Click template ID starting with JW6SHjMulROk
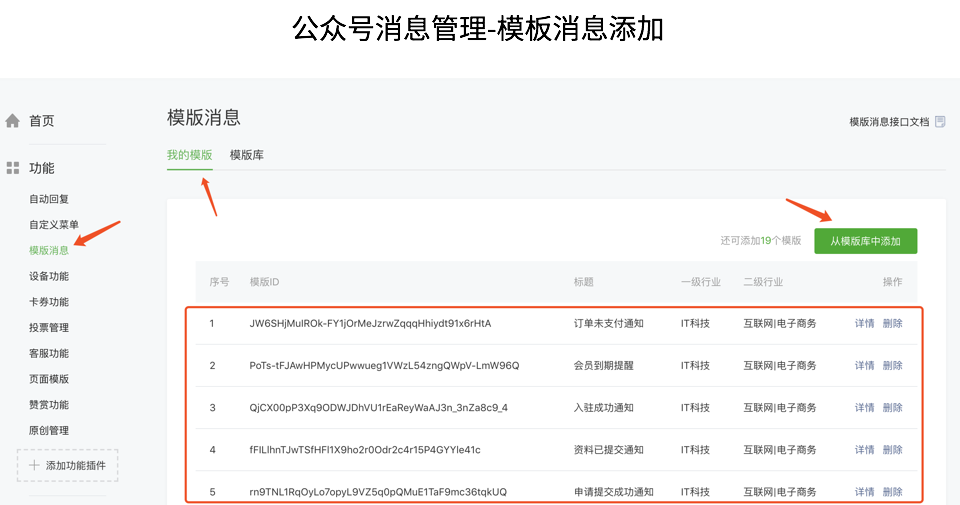Viewport: 960px width, 505px height. point(370,323)
